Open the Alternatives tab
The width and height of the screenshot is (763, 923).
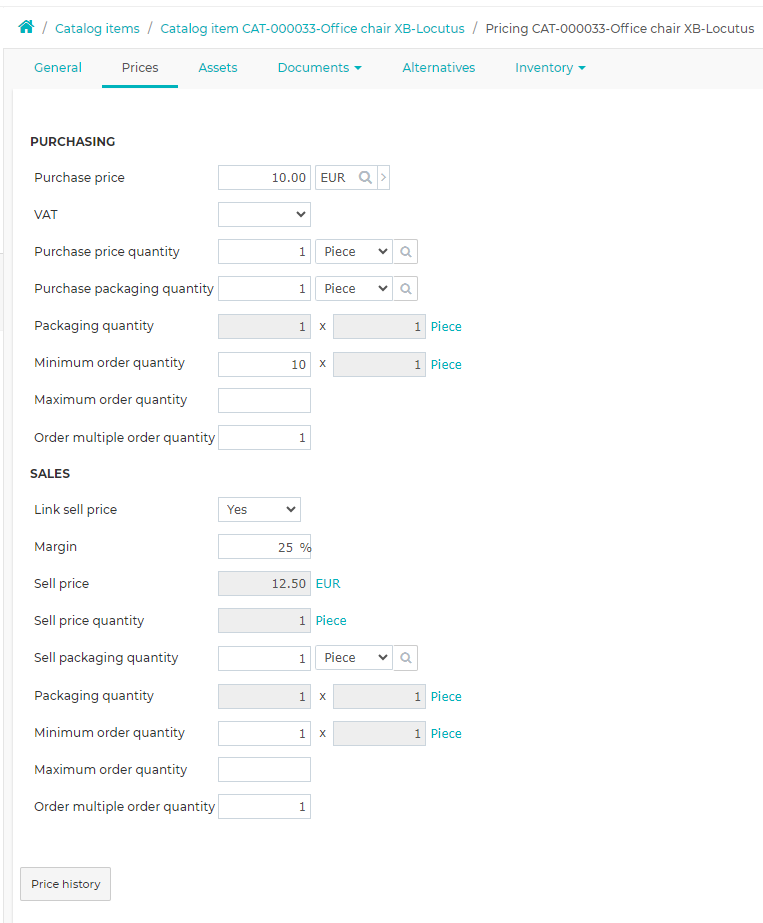click(x=439, y=68)
